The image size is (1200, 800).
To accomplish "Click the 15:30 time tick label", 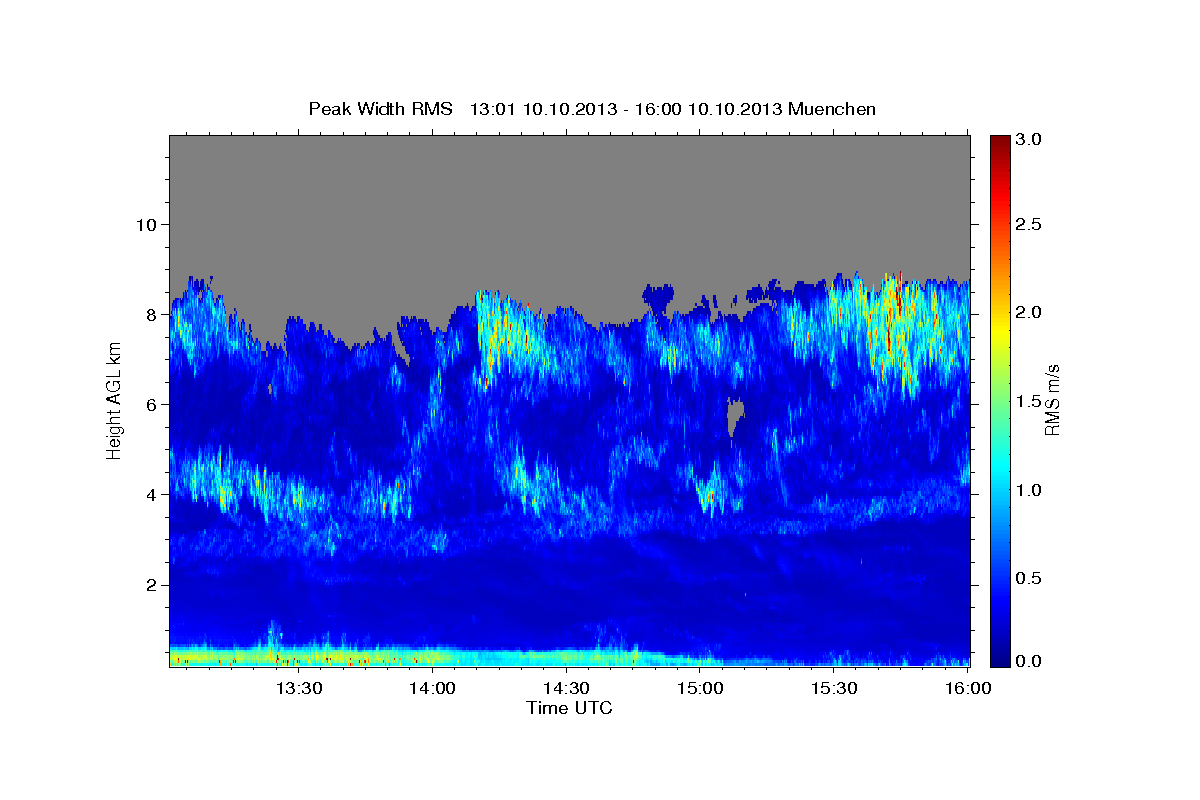I will 832,689.
